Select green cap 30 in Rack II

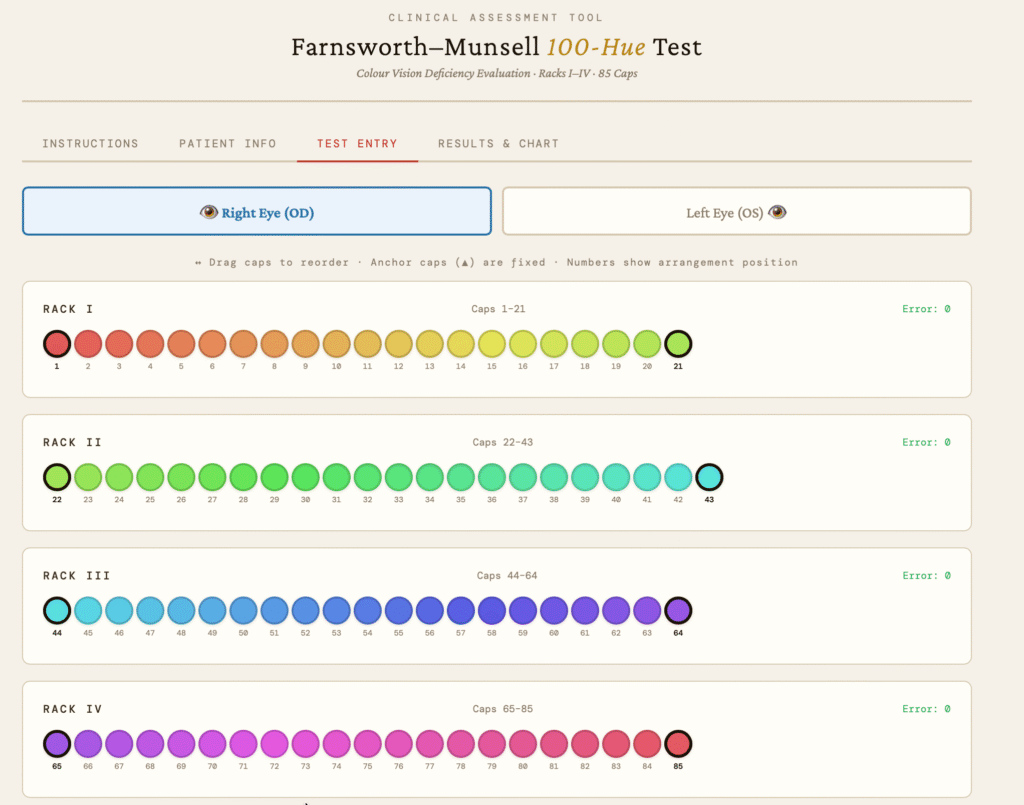point(305,477)
